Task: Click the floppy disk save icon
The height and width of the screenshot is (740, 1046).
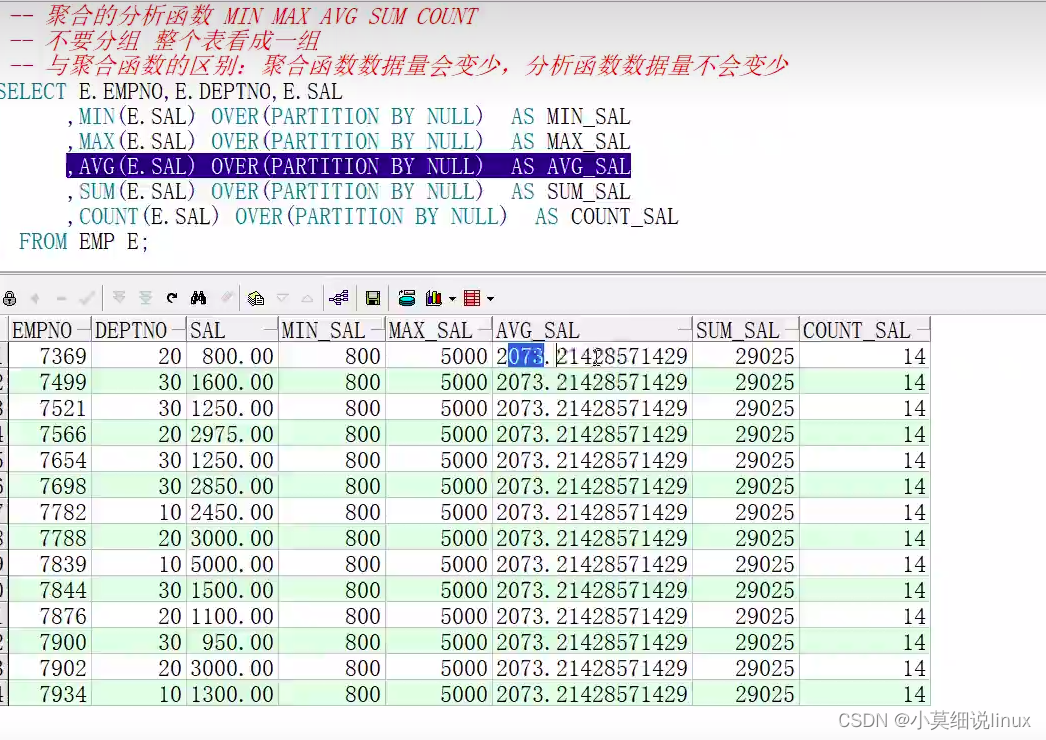Action: [x=373, y=298]
